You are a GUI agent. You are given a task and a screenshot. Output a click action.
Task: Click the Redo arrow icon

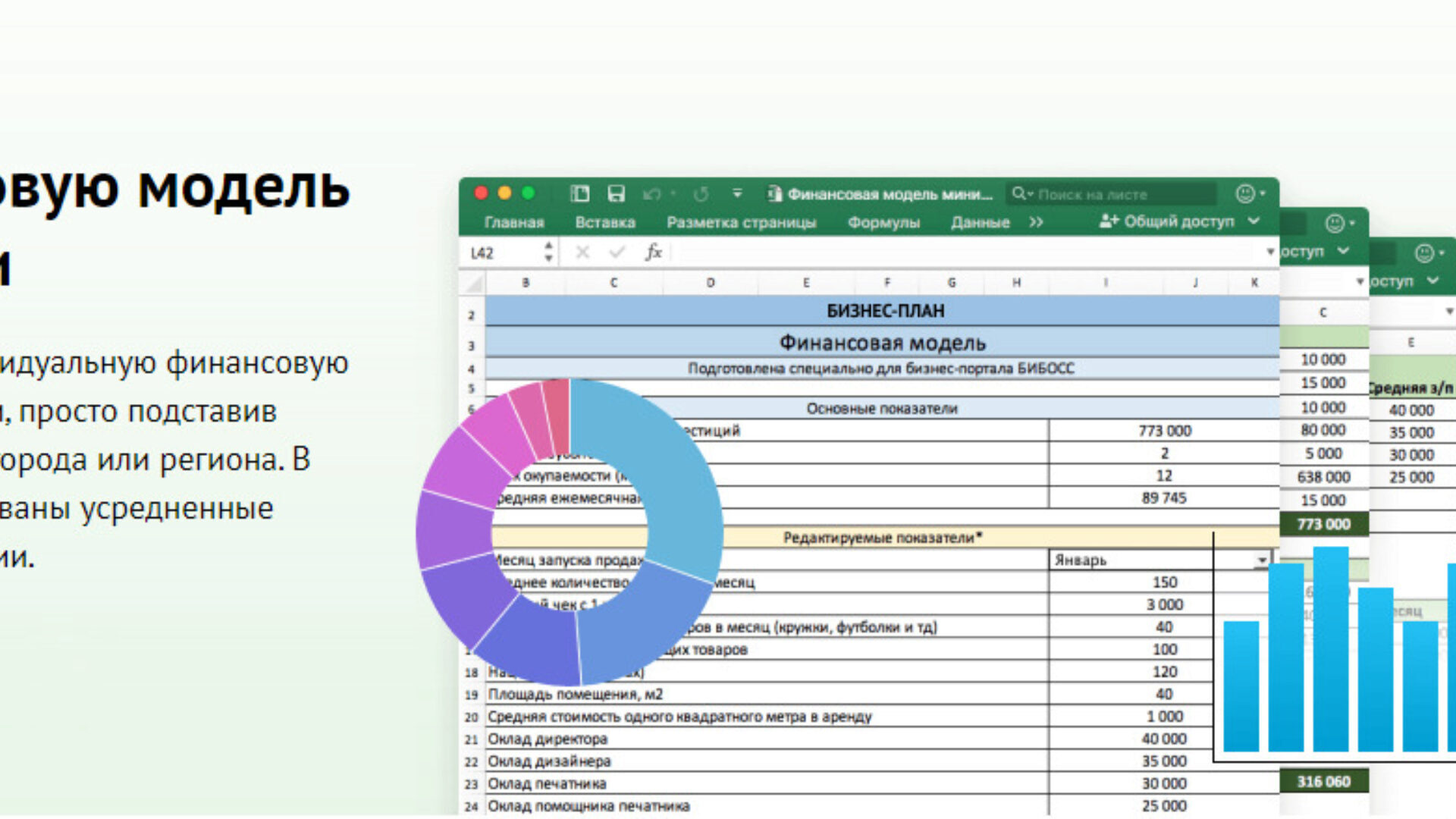coord(701,195)
